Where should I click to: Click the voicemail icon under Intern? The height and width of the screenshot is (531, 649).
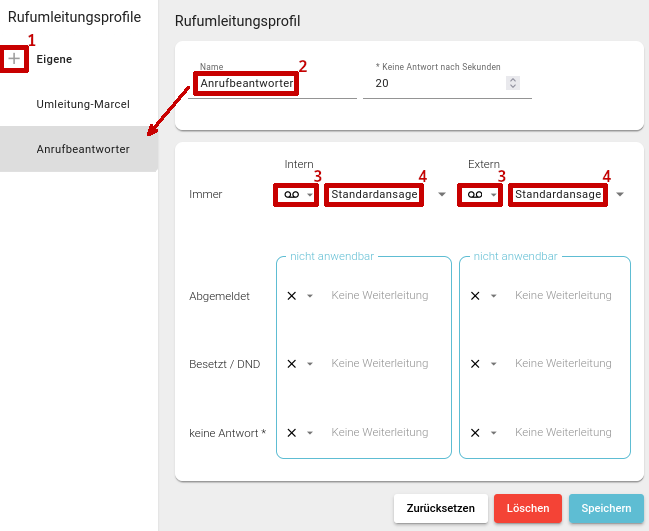pos(290,194)
